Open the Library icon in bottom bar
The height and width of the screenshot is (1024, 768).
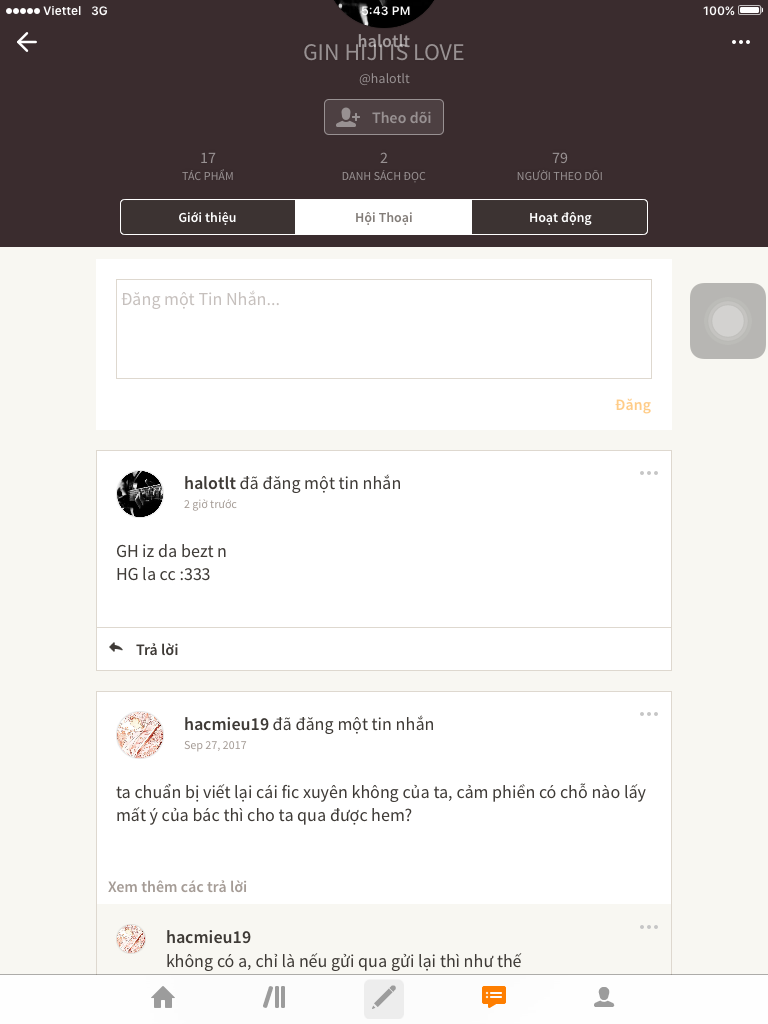(x=274, y=998)
